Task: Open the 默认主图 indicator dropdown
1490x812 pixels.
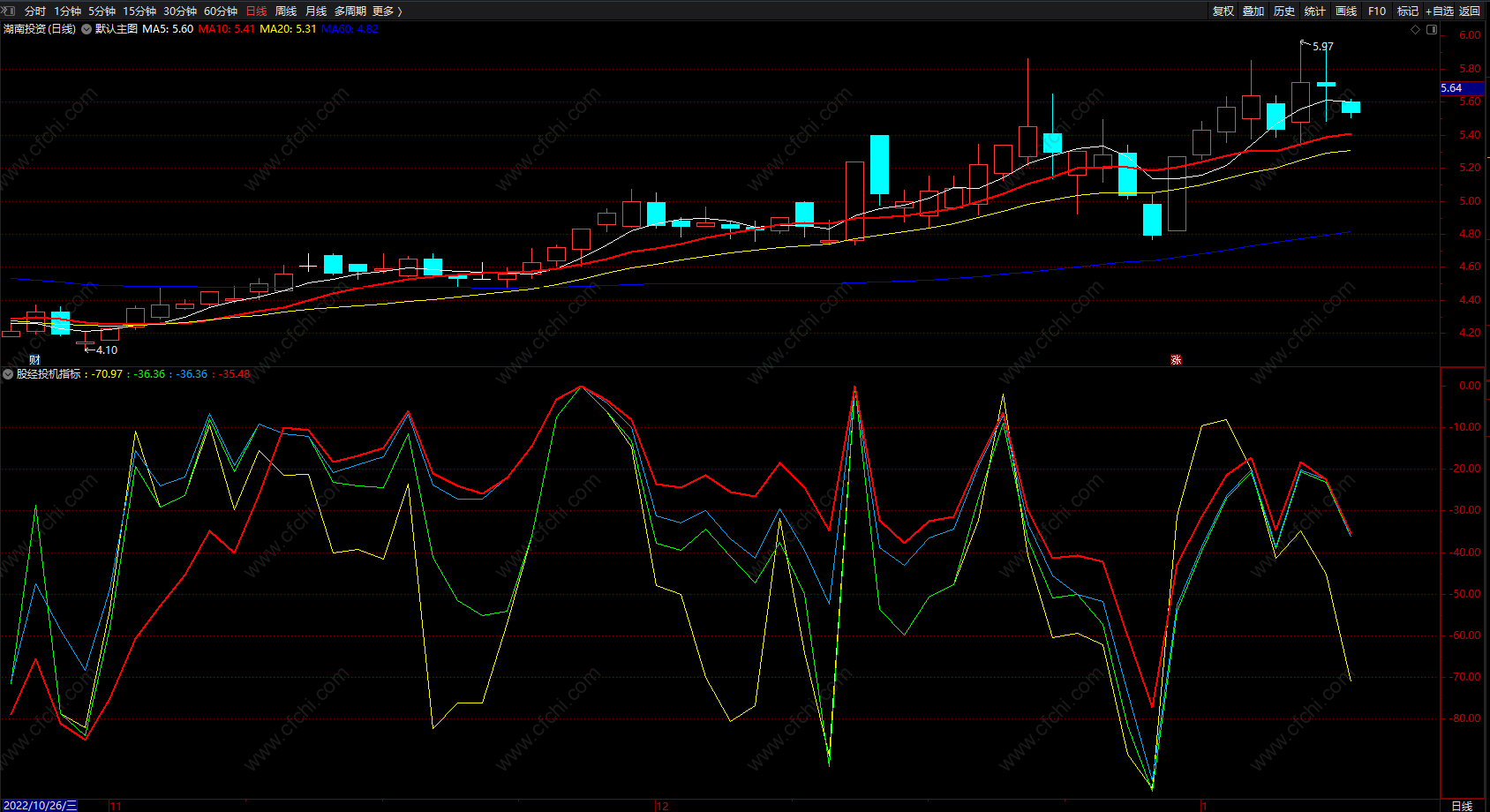Action: 87,29
